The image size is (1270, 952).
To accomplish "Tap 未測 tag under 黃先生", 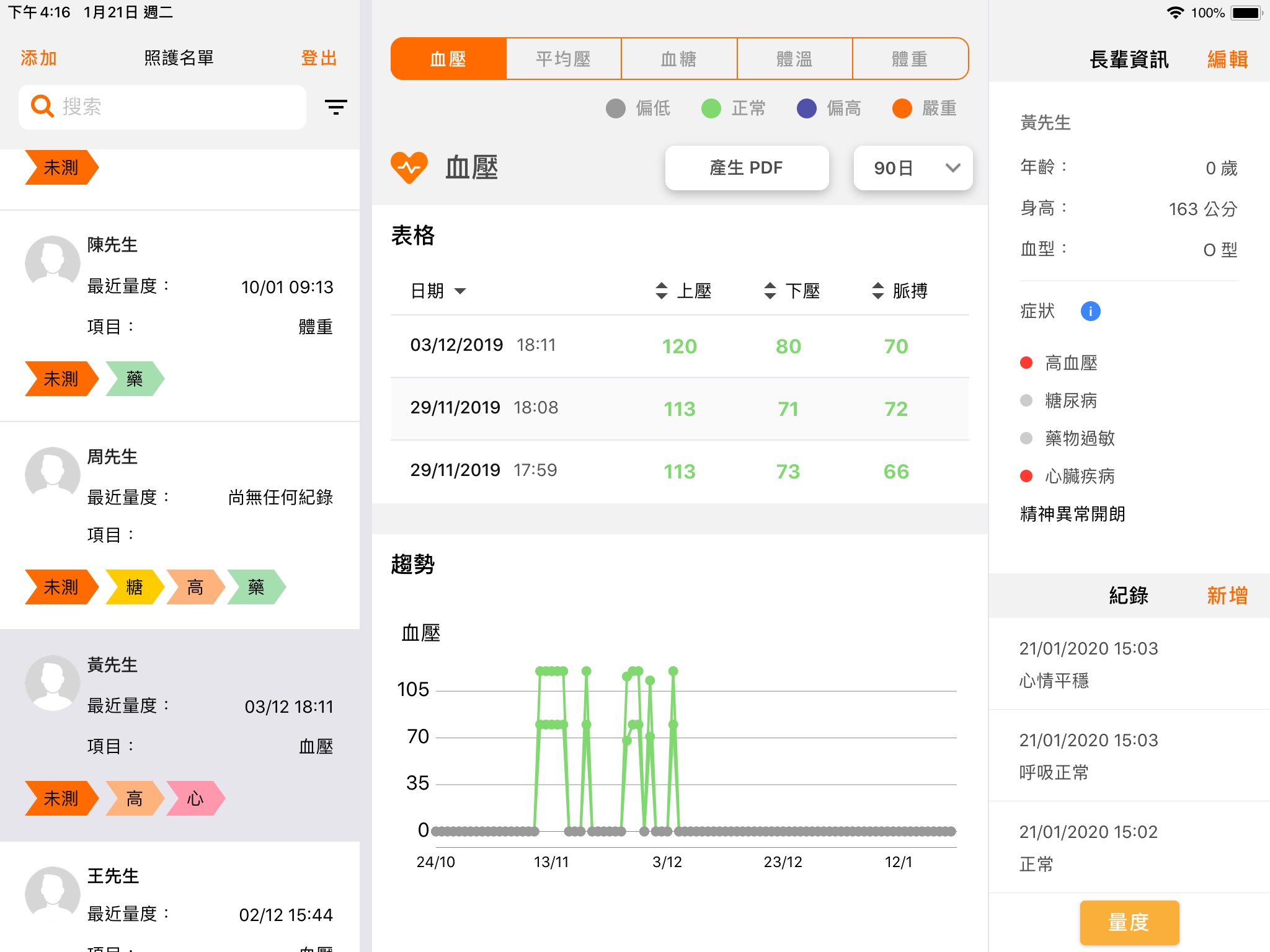I will [61, 798].
